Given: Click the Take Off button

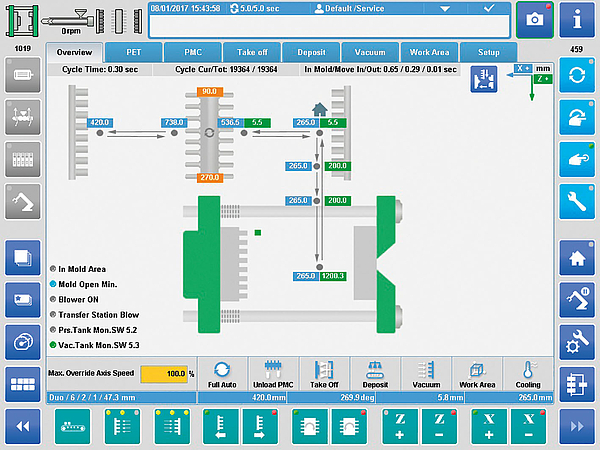Looking at the screenshot, I should [323, 374].
